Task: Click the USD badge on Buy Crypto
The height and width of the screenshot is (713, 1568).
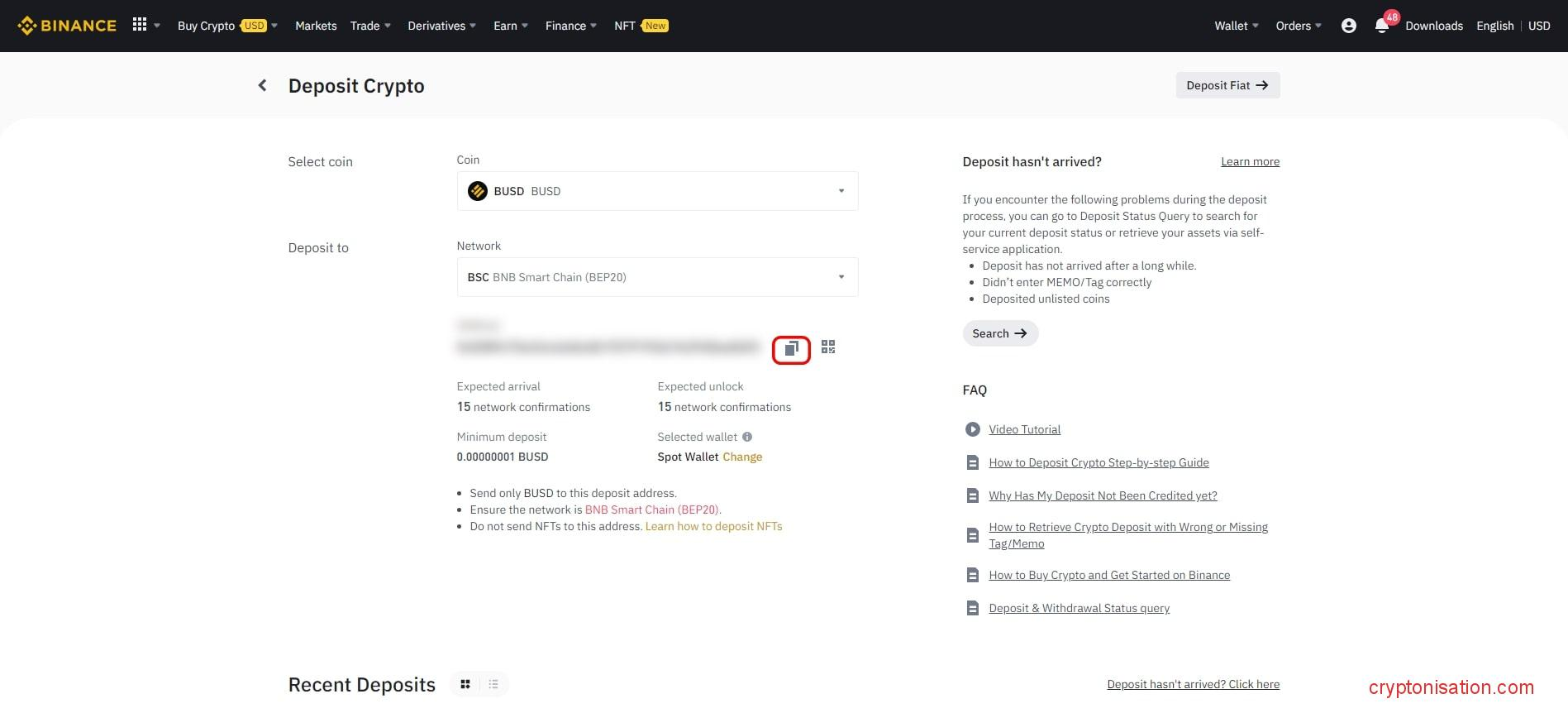Action: click(254, 26)
